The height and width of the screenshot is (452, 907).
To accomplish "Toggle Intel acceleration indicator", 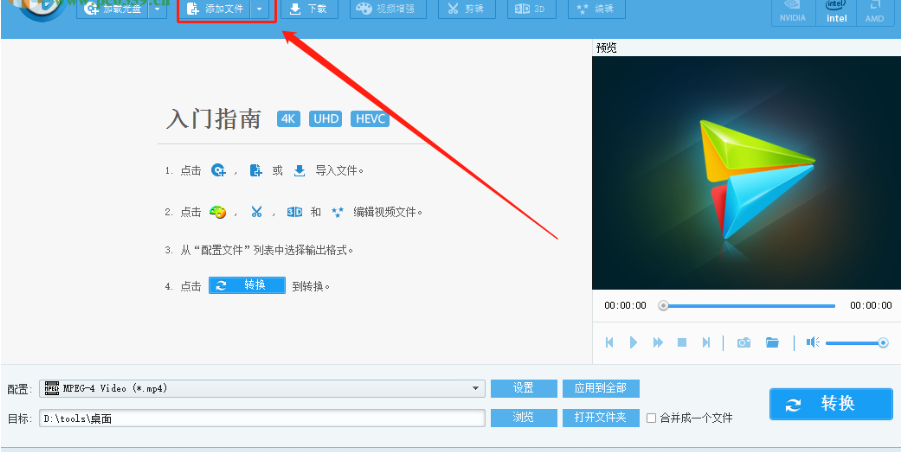I will point(836,12).
